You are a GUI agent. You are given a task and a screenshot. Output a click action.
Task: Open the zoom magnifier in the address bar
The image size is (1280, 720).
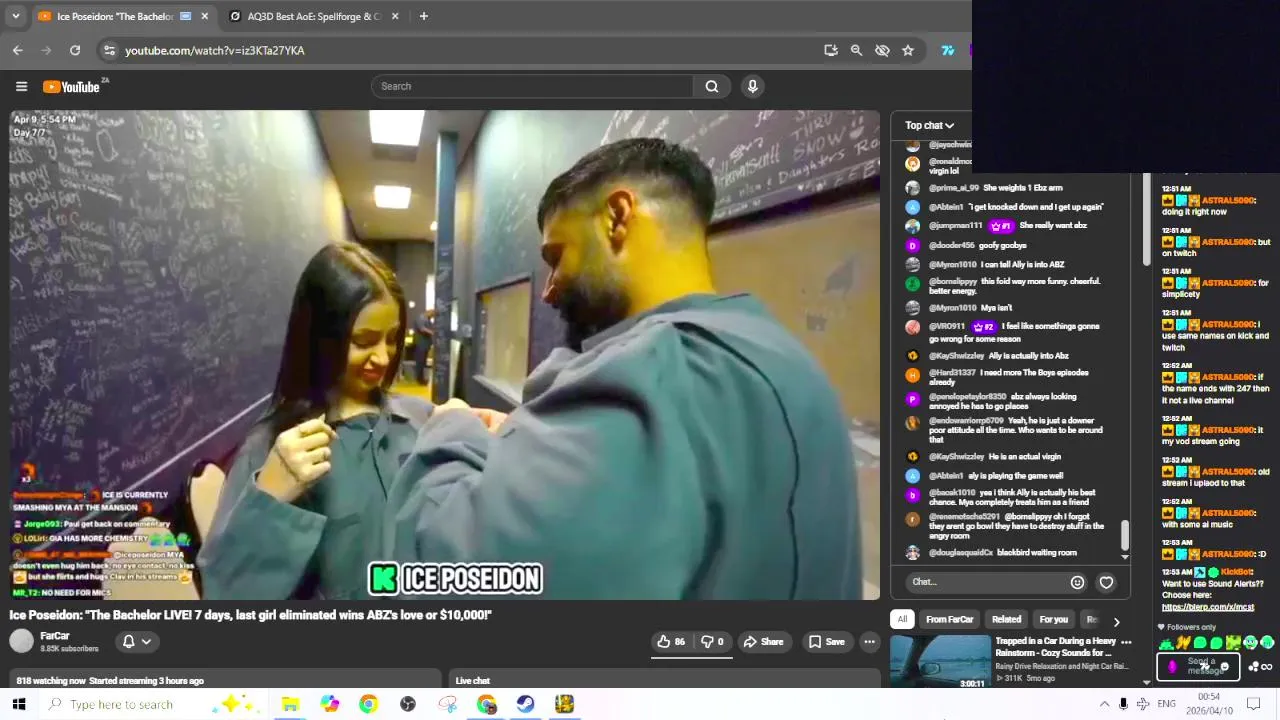tap(856, 50)
